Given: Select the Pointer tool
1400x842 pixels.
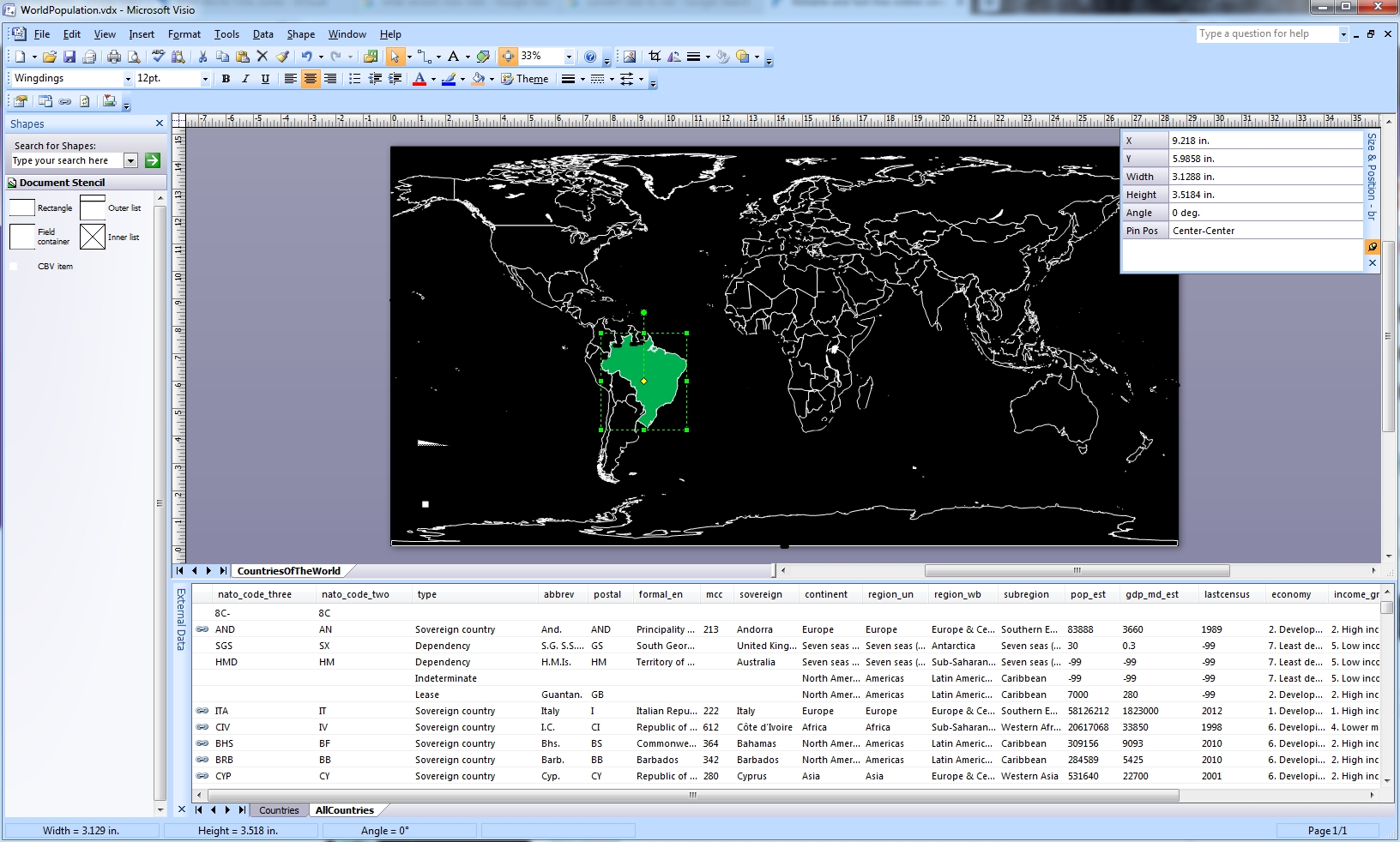Looking at the screenshot, I should pos(394,57).
